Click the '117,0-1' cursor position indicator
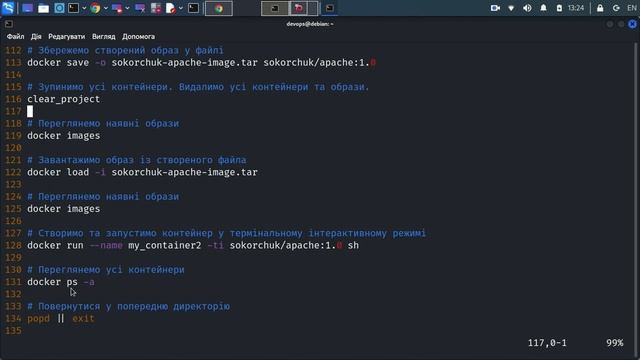640x360 pixels. [x=547, y=343]
